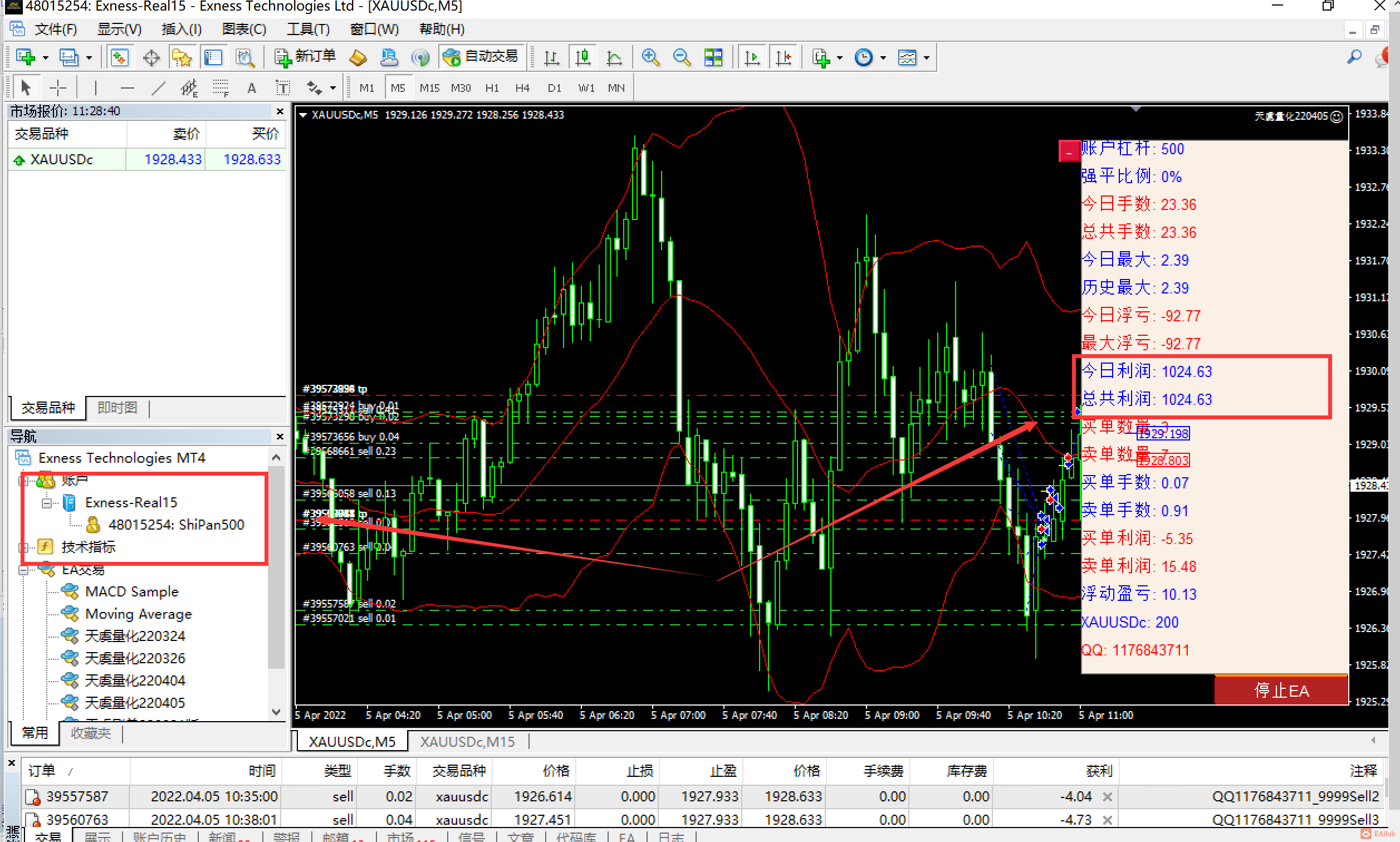Toggle the AutoTrading button
1400x842 pixels.
click(x=481, y=57)
